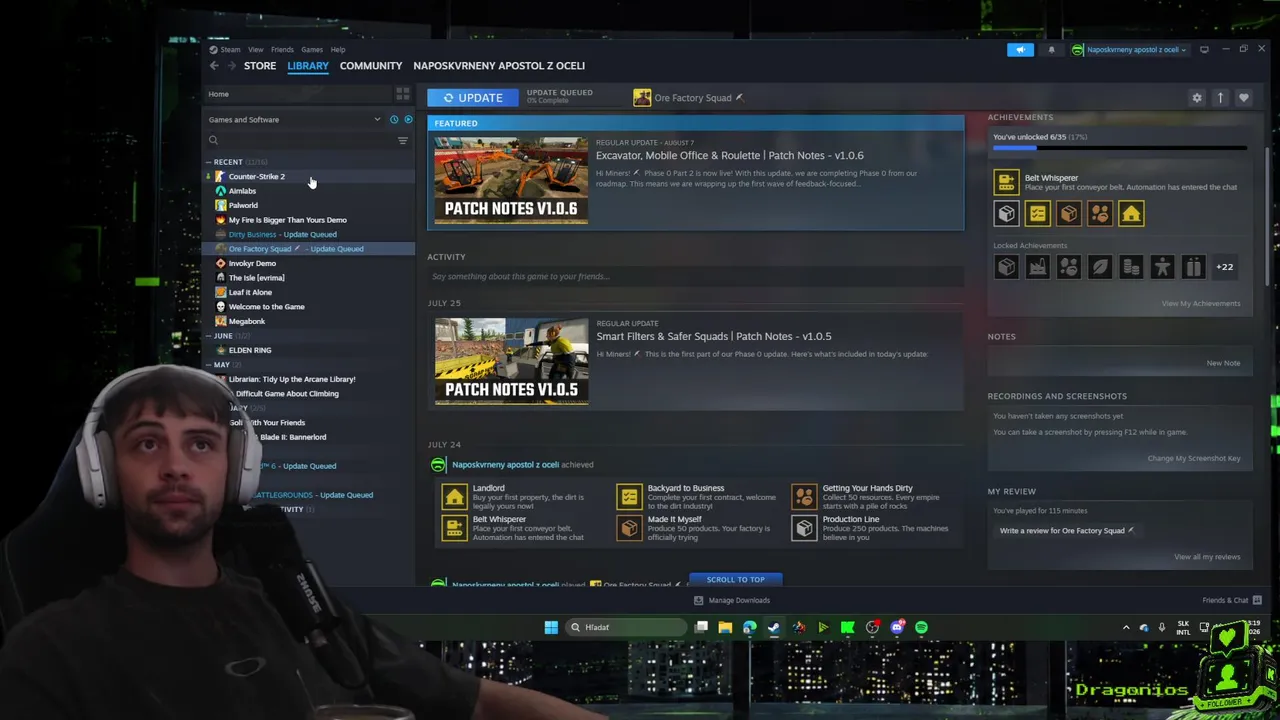The height and width of the screenshot is (720, 1280).
Task: Open the Steam notifications bell
Action: 1051,50
